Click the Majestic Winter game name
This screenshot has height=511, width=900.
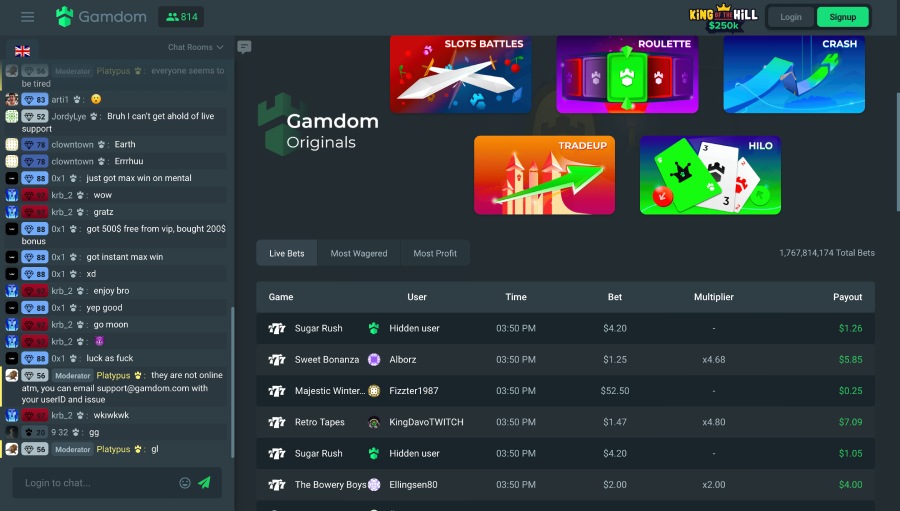(x=329, y=390)
